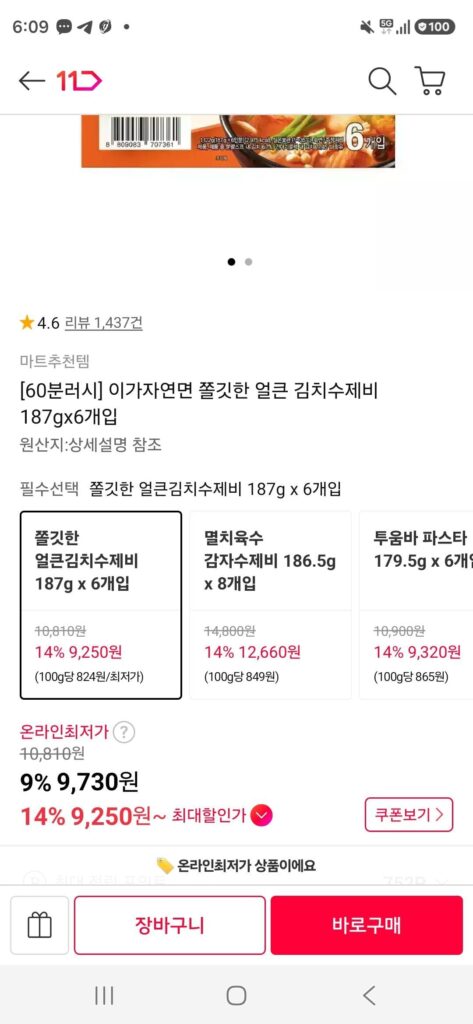The image size is (473, 1024).
Task: Open 리뷰 1,437건 reviews link
Action: coord(104,323)
